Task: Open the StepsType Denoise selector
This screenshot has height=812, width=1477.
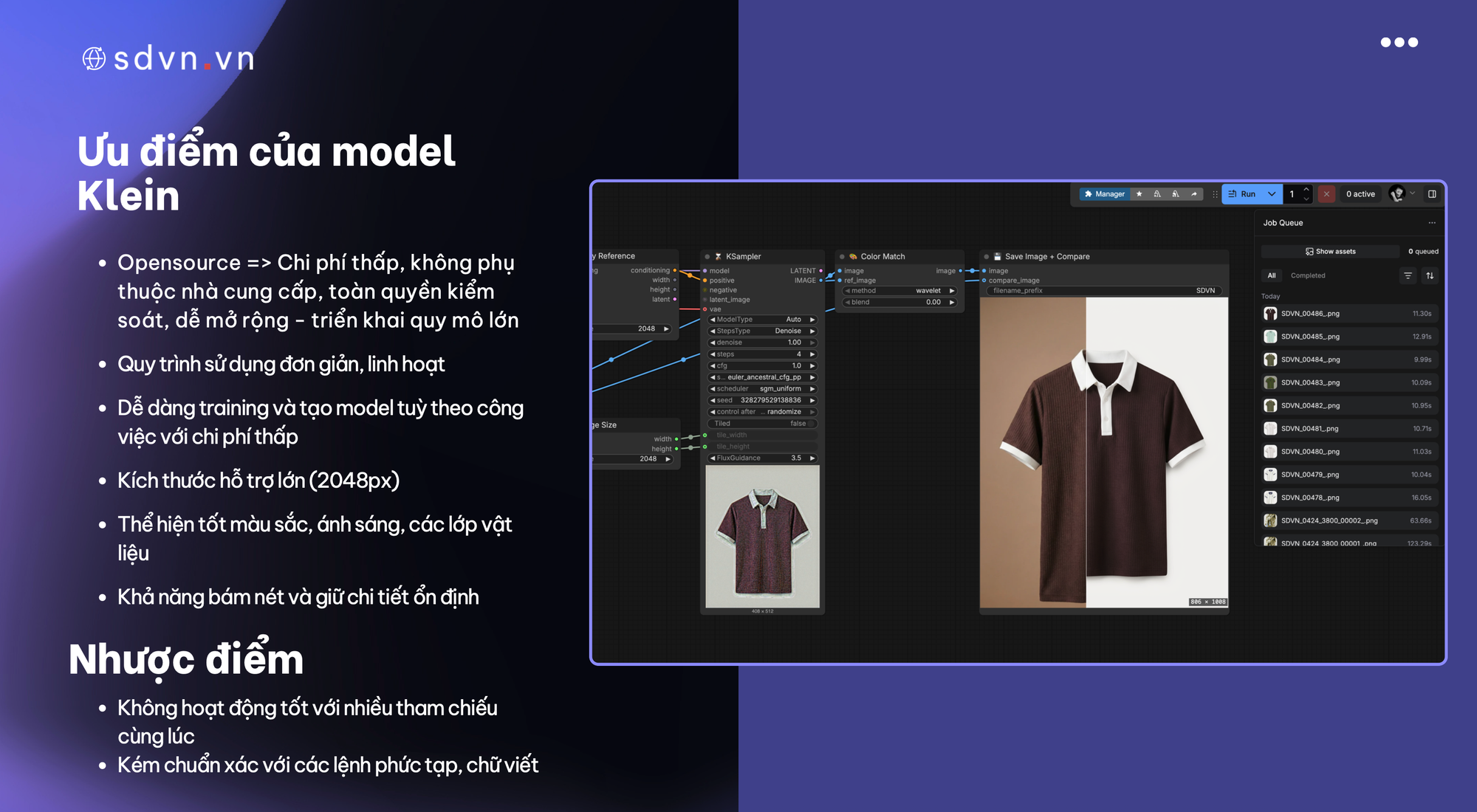Action: 763,331
